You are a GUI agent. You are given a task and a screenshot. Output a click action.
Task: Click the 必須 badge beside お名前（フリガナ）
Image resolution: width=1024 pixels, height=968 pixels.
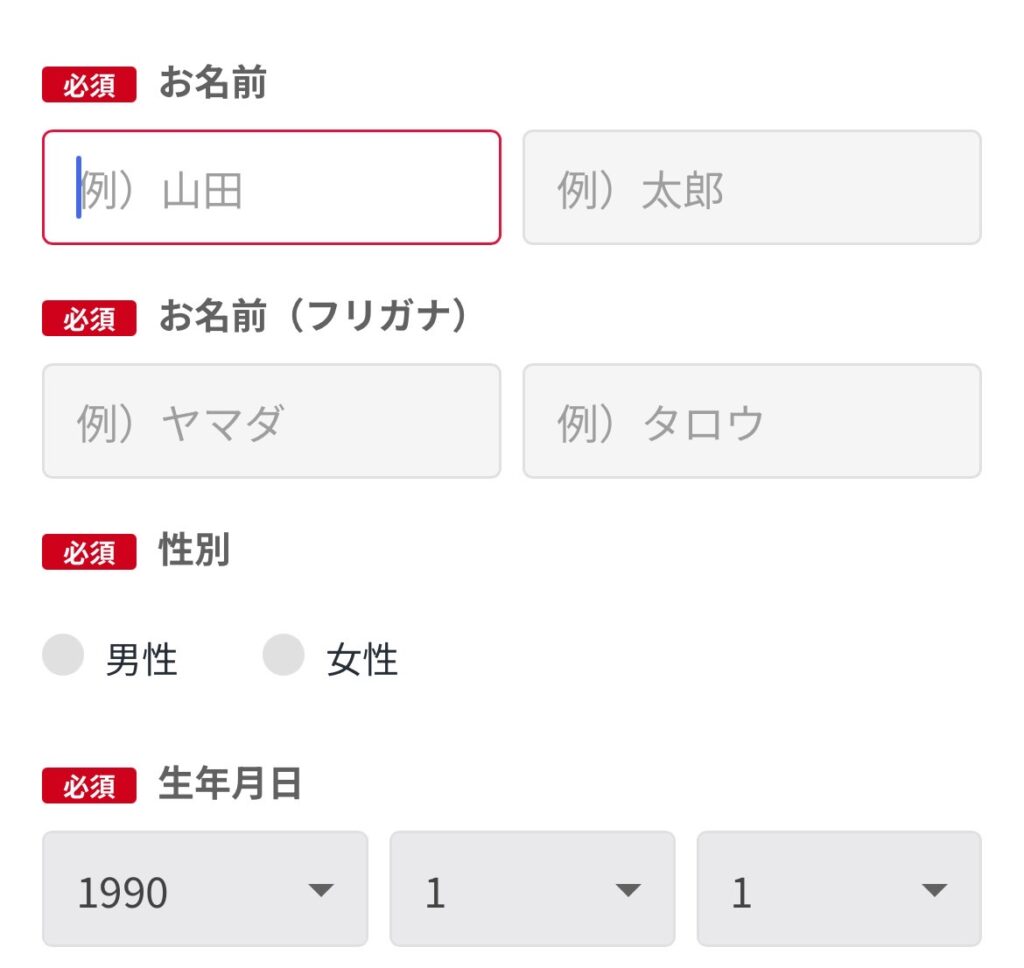(x=89, y=319)
